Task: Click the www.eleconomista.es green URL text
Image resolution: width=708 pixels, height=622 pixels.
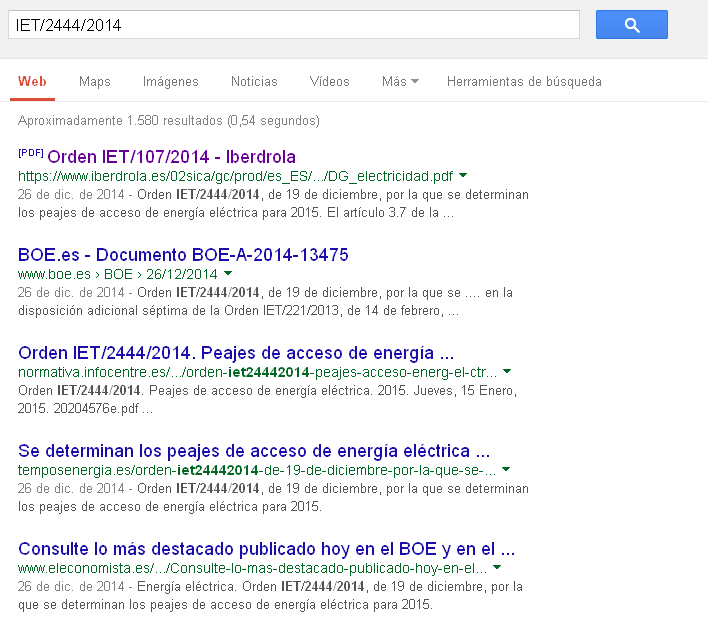Action: click(252, 568)
